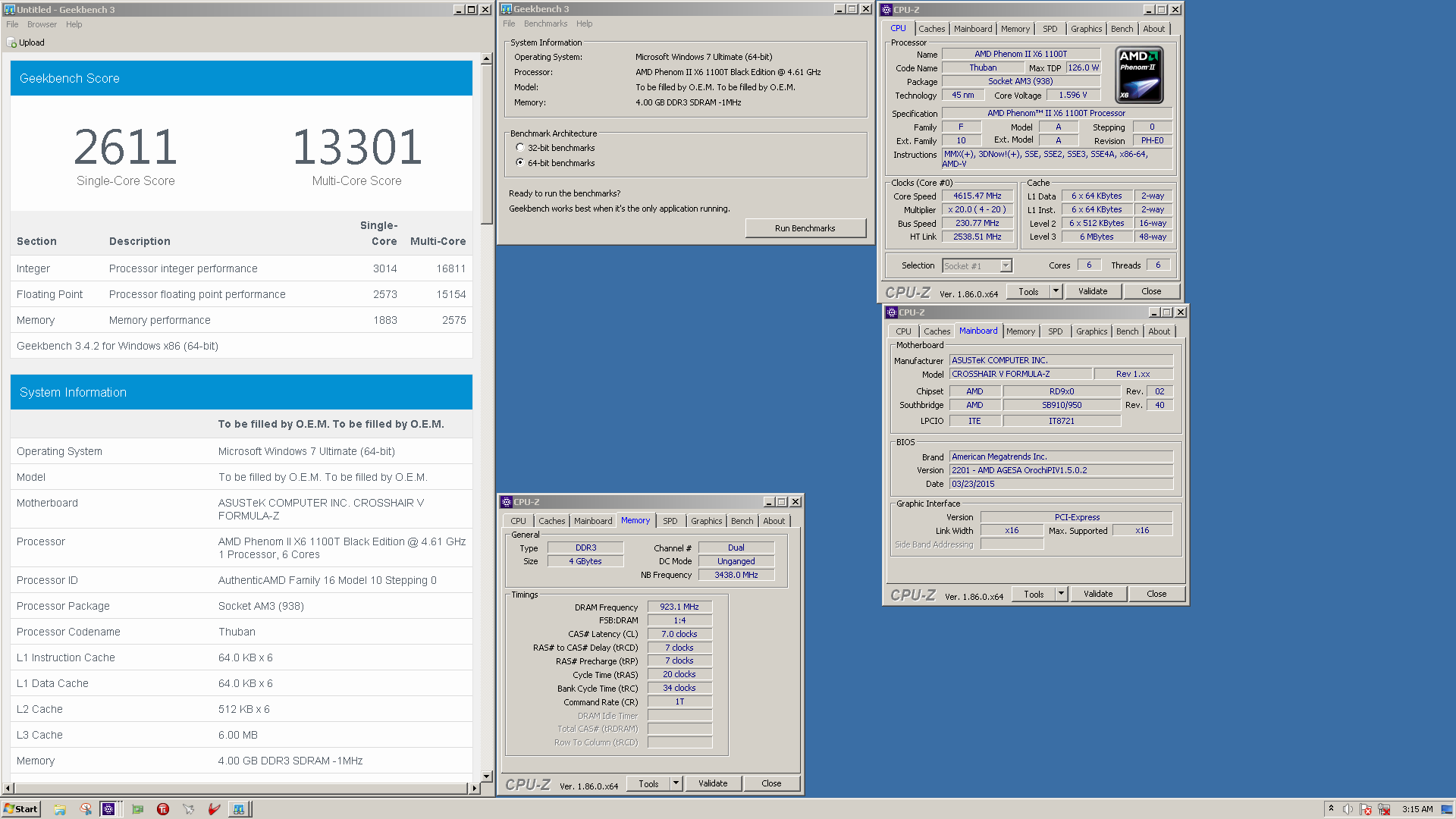Open the Benchmarks menu
The height and width of the screenshot is (819, 1456).
pos(545,24)
